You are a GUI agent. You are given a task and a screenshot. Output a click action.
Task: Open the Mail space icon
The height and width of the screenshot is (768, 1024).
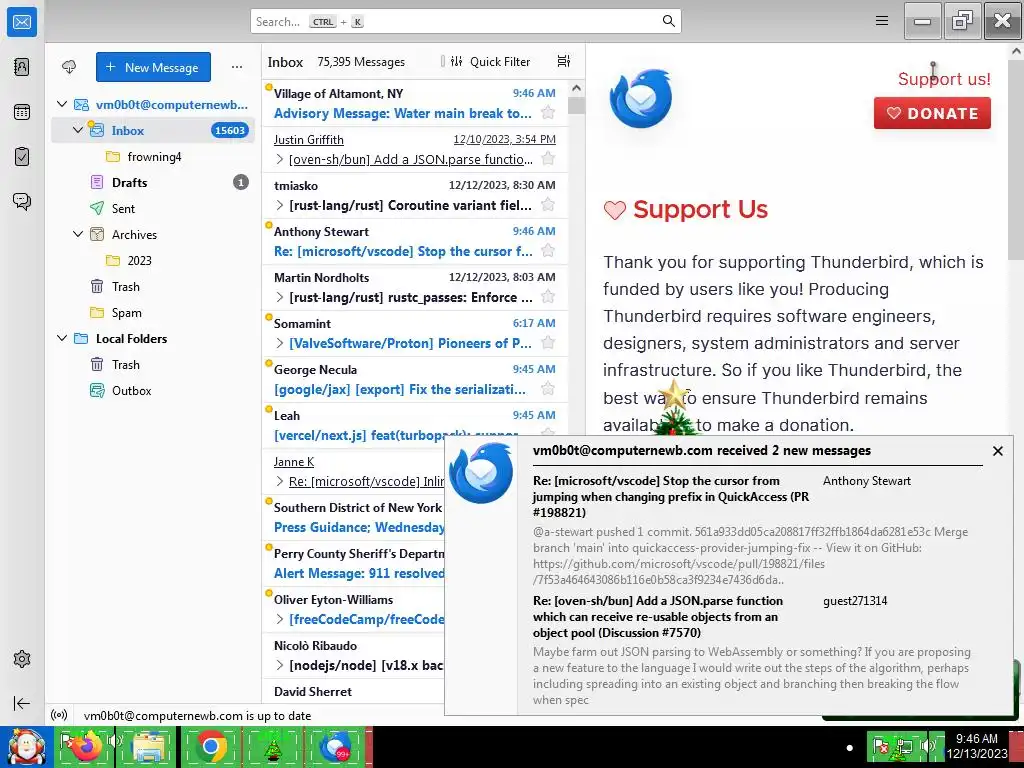click(x=22, y=23)
